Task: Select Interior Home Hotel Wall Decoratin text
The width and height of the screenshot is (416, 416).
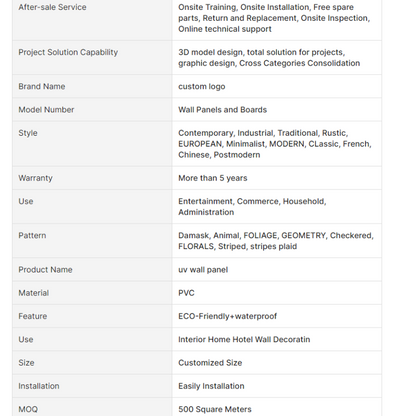Action: pyautogui.click(x=244, y=339)
